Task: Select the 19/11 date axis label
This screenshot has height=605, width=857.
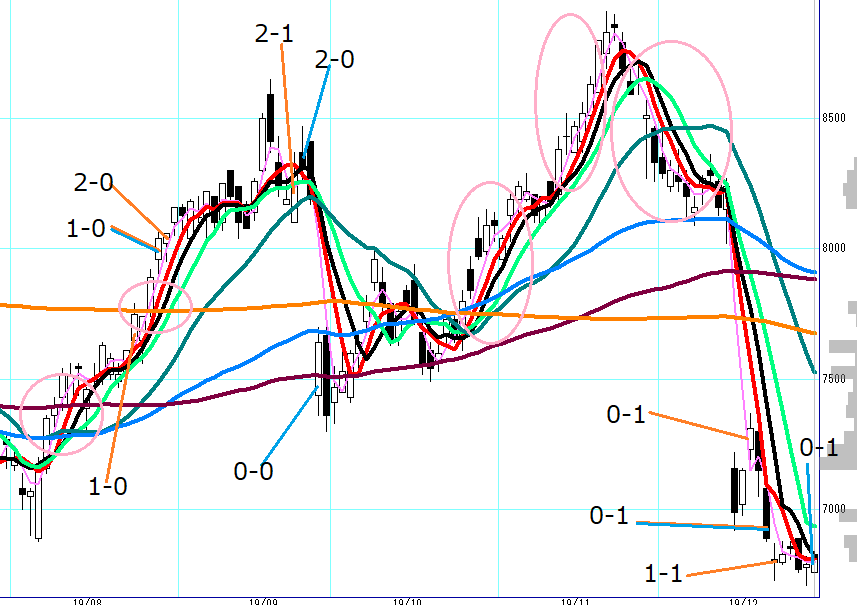Action: coord(576,602)
